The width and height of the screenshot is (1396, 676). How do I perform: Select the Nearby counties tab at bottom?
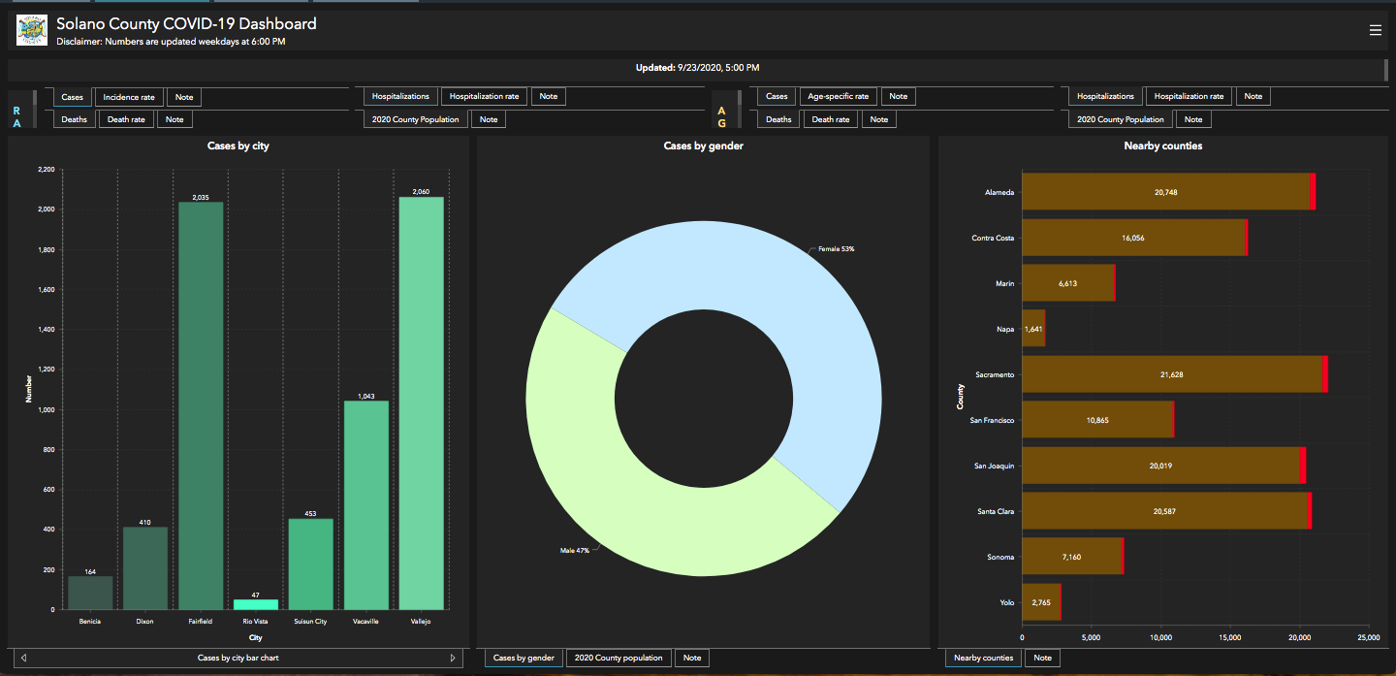(983, 658)
